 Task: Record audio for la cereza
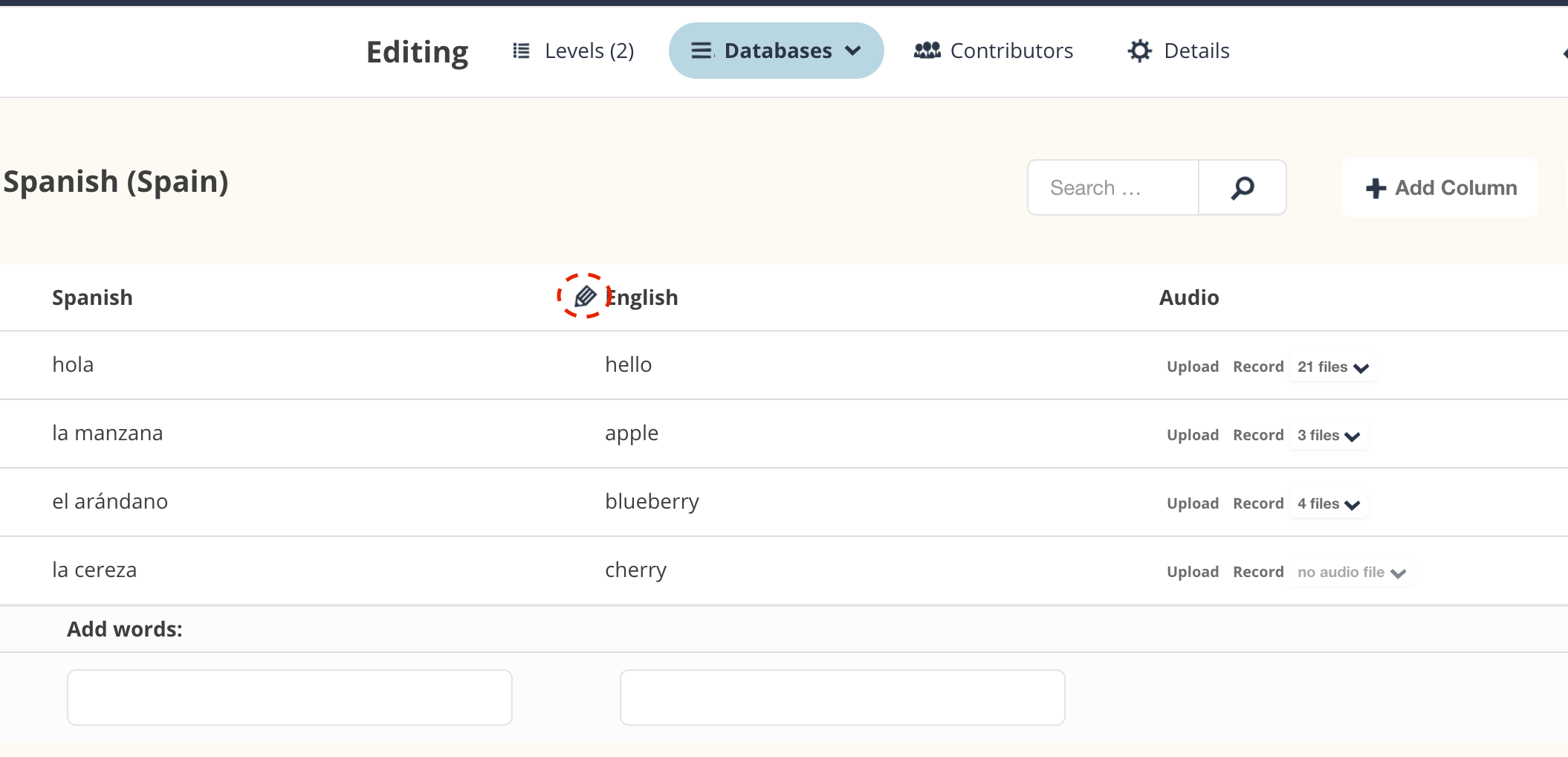[x=1258, y=572]
